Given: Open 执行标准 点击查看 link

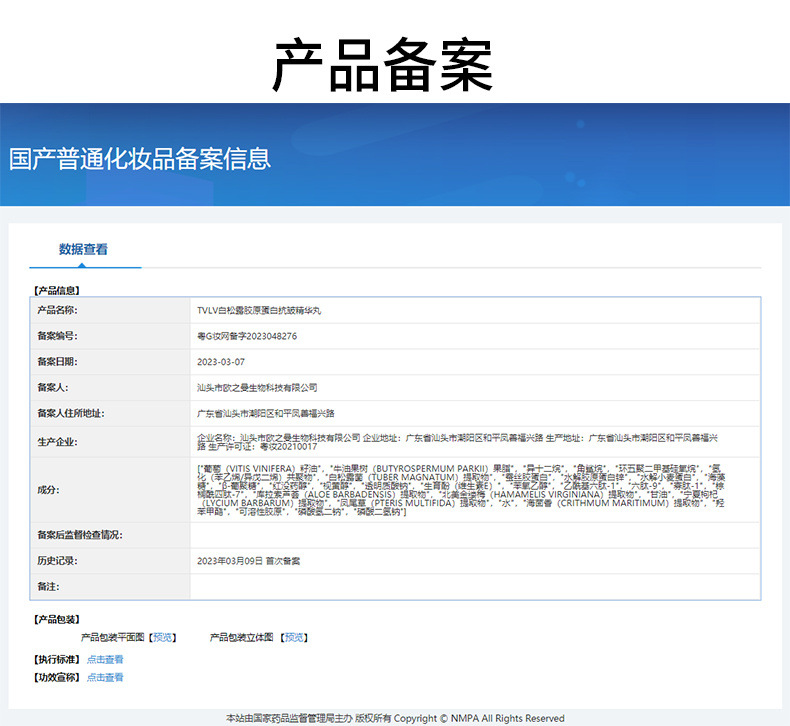Looking at the screenshot, I should click(105, 659).
